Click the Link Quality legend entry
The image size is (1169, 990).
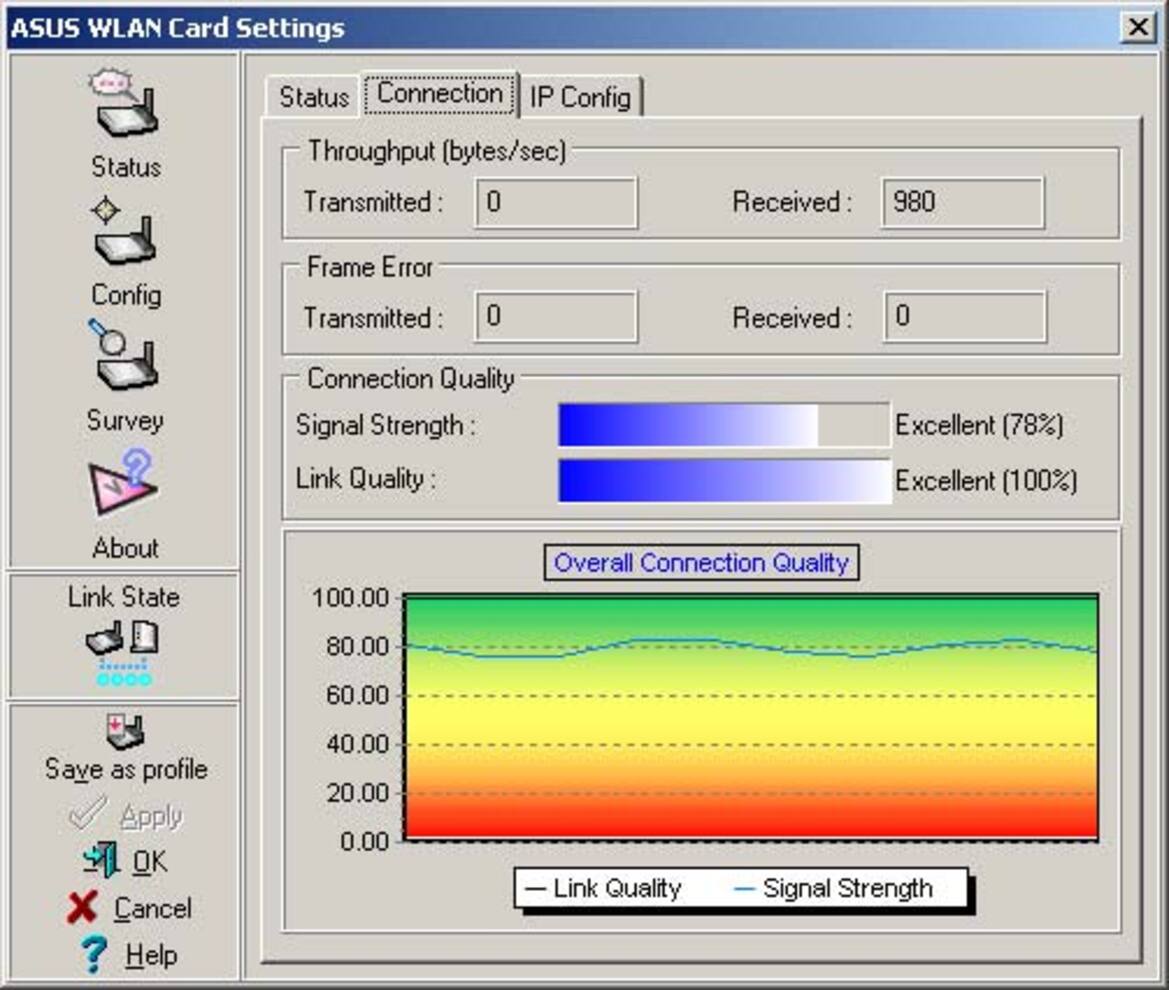click(604, 889)
